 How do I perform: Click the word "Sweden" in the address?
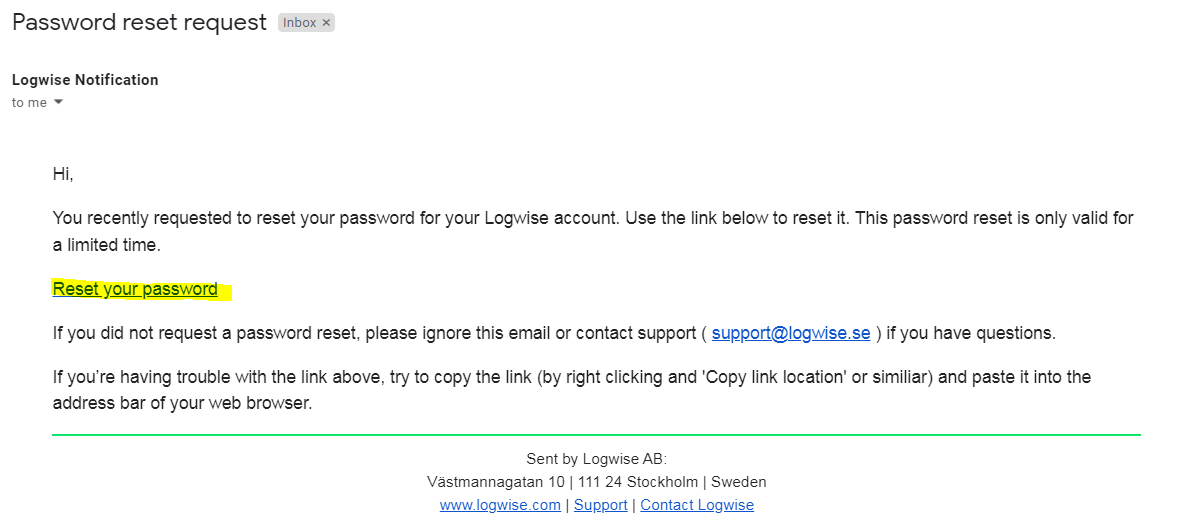[x=739, y=481]
